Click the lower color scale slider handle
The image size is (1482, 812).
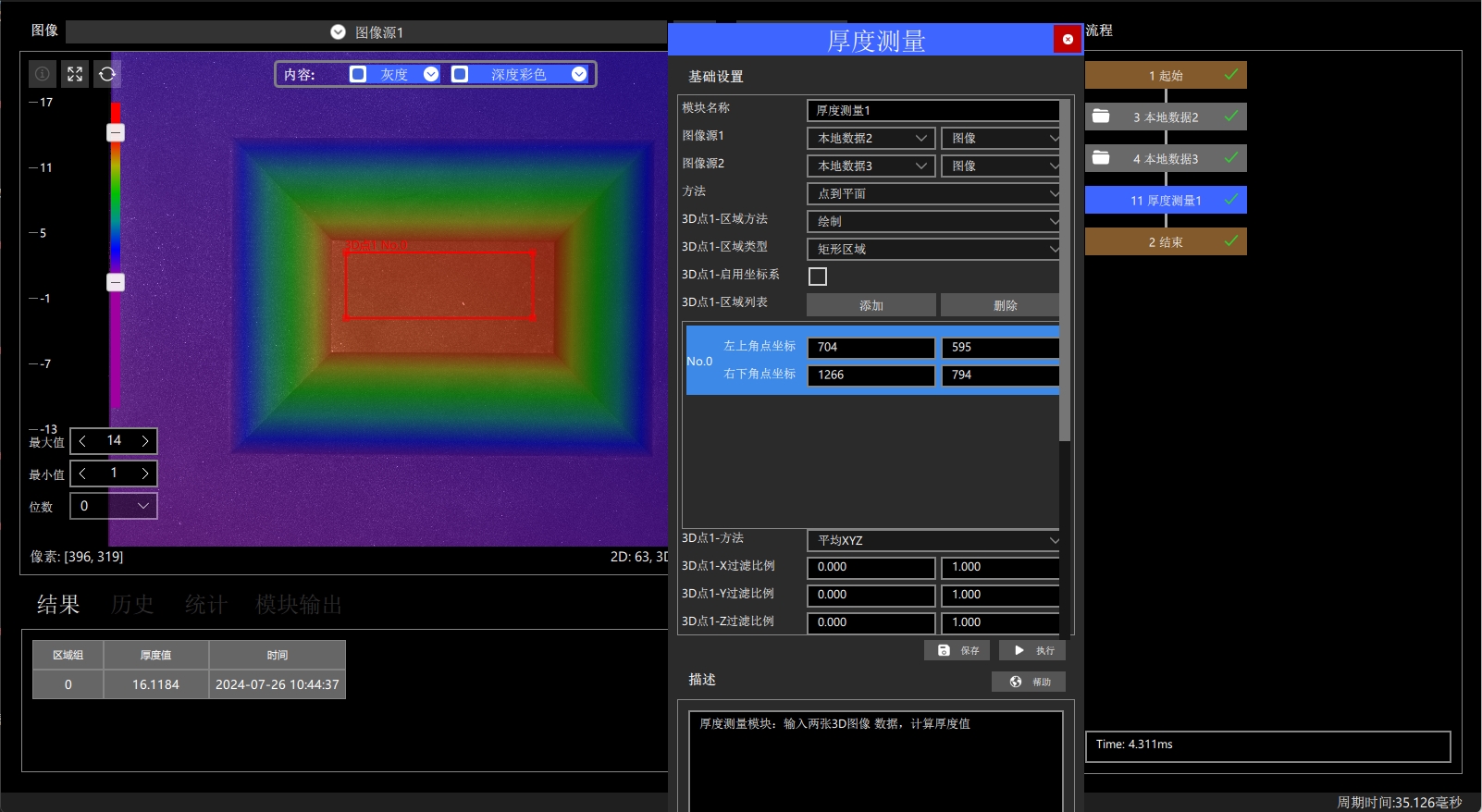click(116, 282)
